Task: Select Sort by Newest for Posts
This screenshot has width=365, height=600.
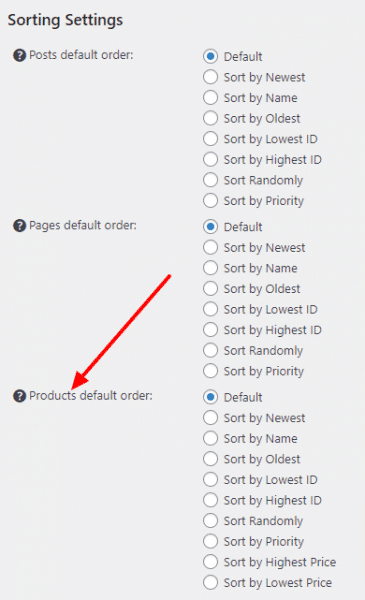Action: [x=210, y=77]
